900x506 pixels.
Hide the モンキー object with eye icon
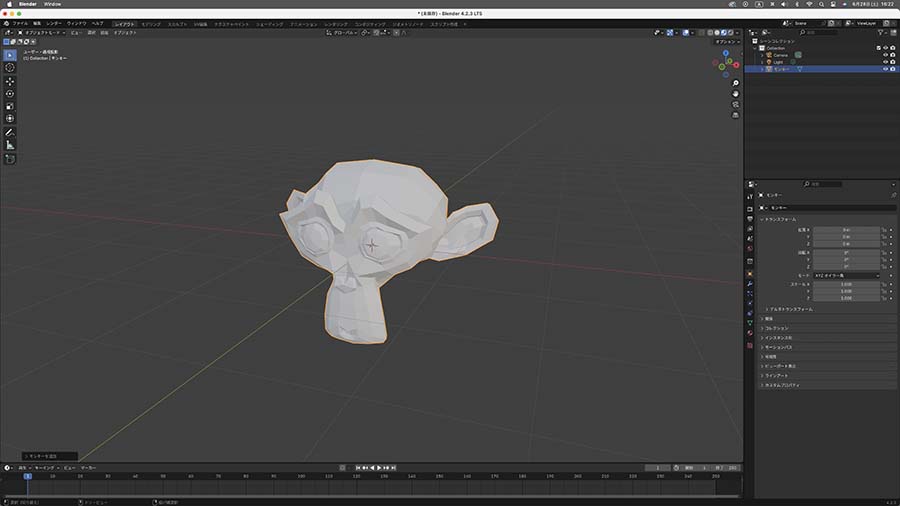[x=885, y=69]
